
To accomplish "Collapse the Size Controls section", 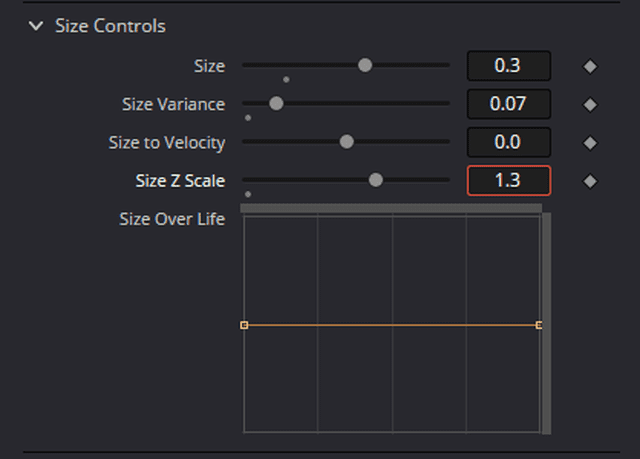I will (x=37, y=26).
